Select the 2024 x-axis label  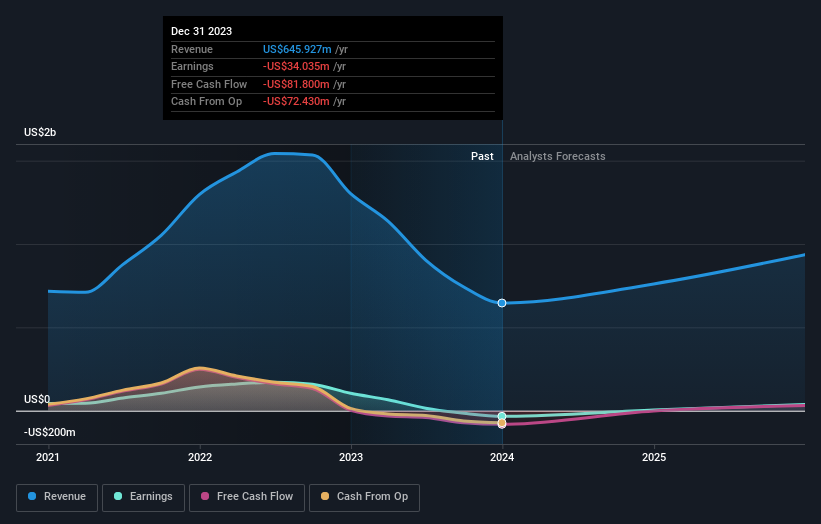tap(502, 458)
